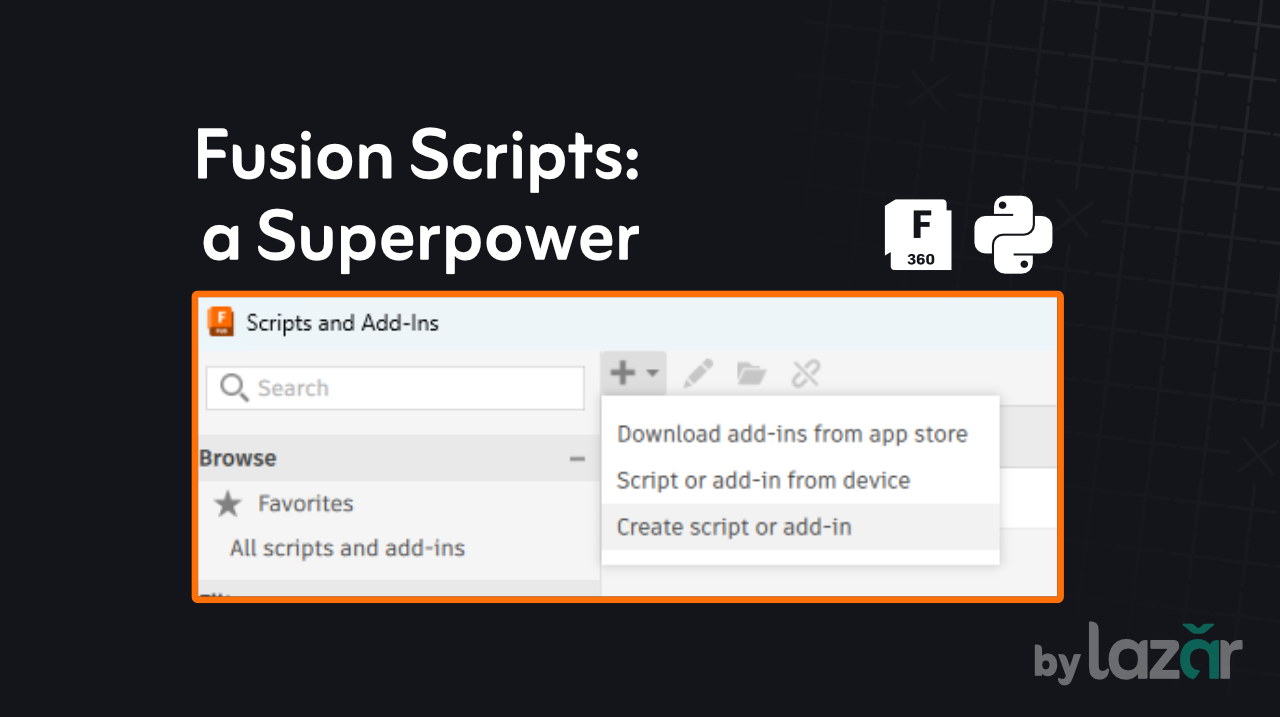Click the Fusion 360 logo badge
The width and height of the screenshot is (1280, 717).
(x=918, y=235)
